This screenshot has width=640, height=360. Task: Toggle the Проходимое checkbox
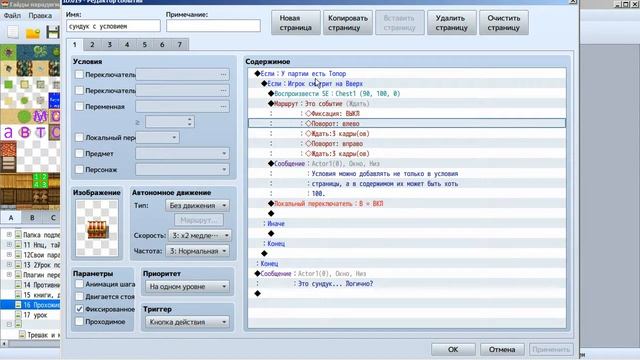coord(79,322)
